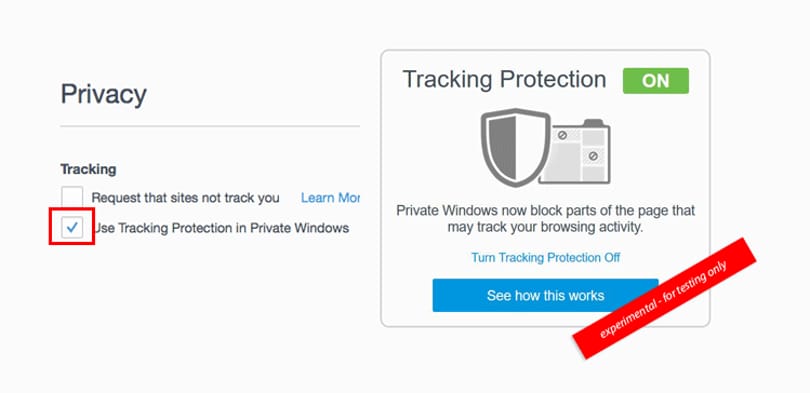Click the tab handle atop the browser illustration
This screenshot has width=810, height=393.
(x=594, y=122)
